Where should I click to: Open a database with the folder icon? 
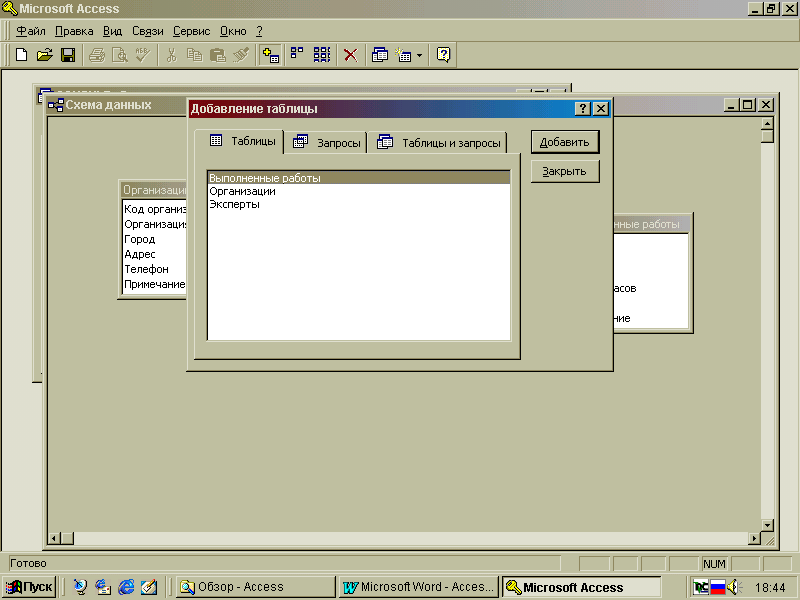point(45,55)
